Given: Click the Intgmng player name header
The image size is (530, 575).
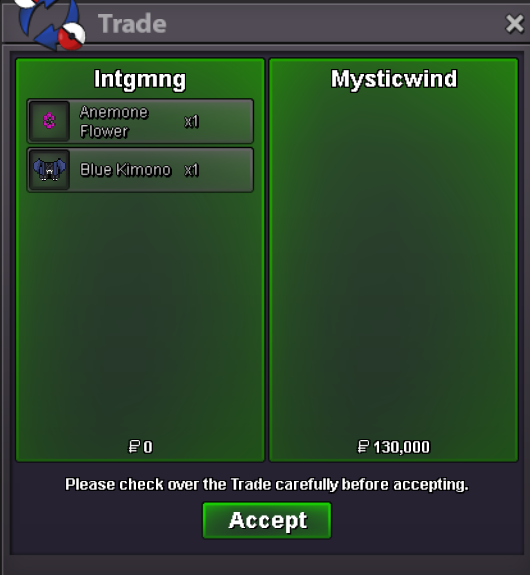Looking at the screenshot, I should 140,80.
